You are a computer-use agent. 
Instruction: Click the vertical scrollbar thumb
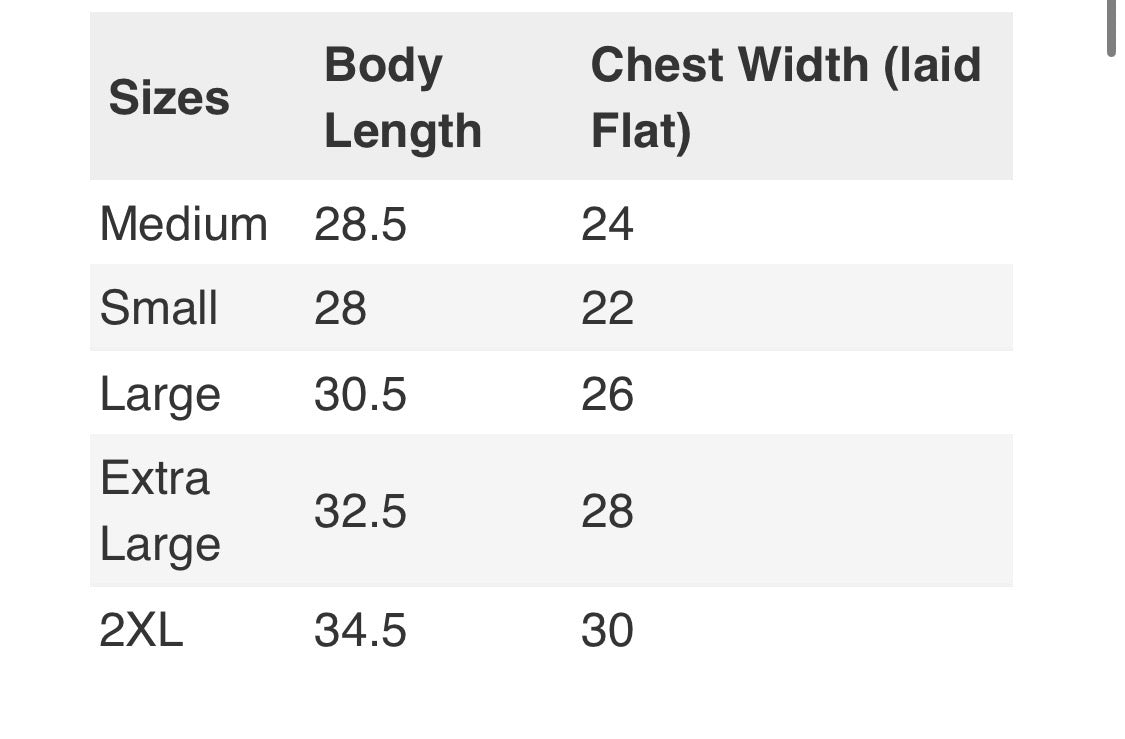1111,28
